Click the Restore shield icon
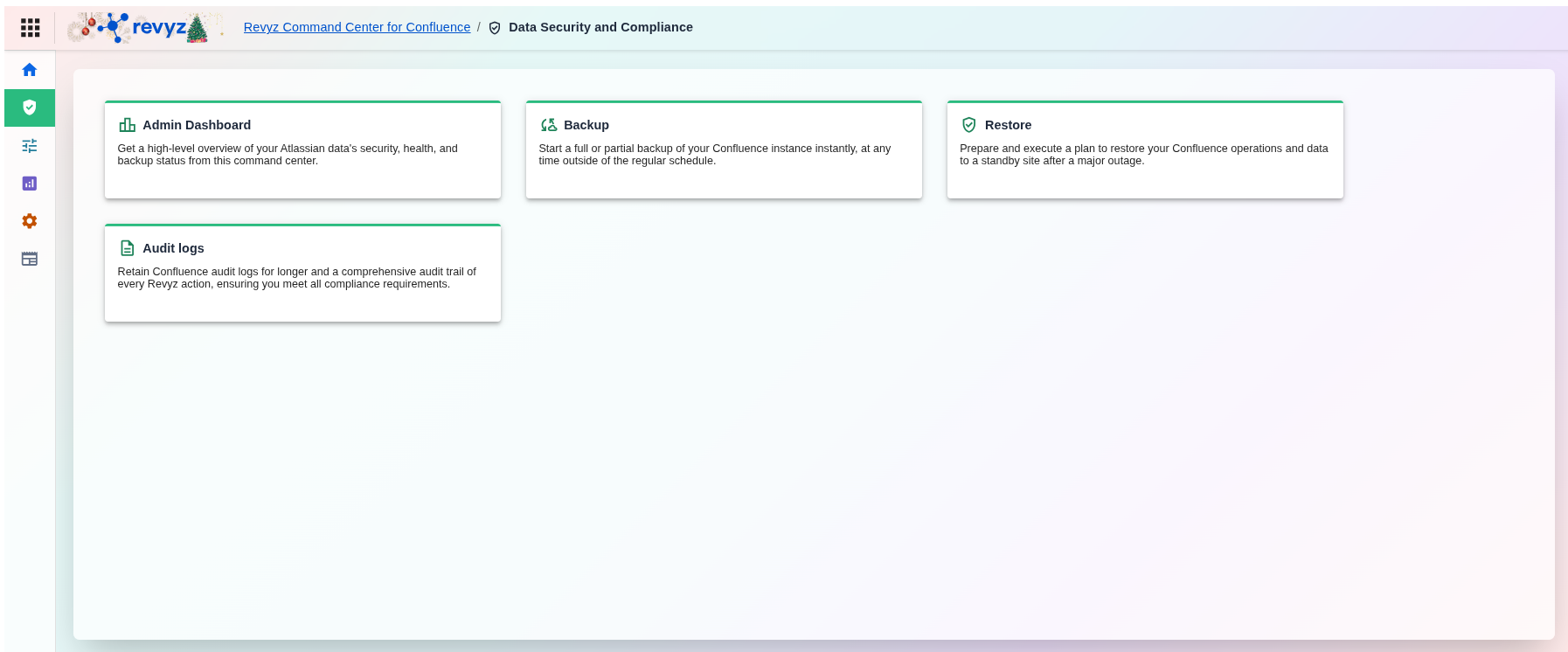This screenshot has height=652, width=1568. (968, 125)
